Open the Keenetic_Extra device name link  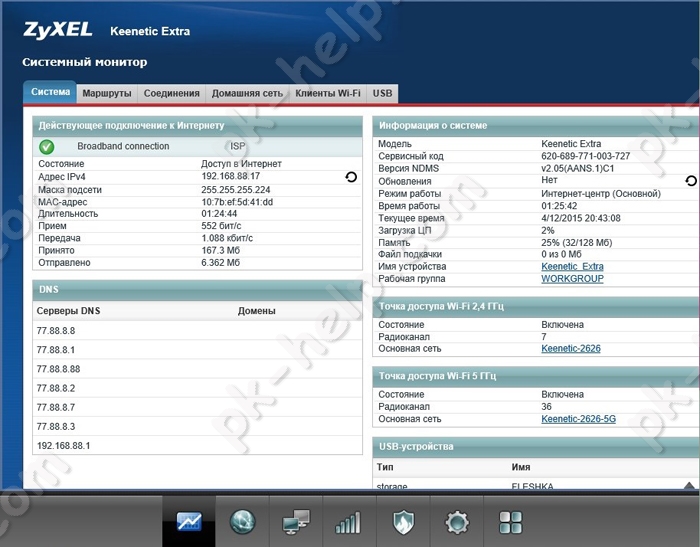tap(572, 267)
